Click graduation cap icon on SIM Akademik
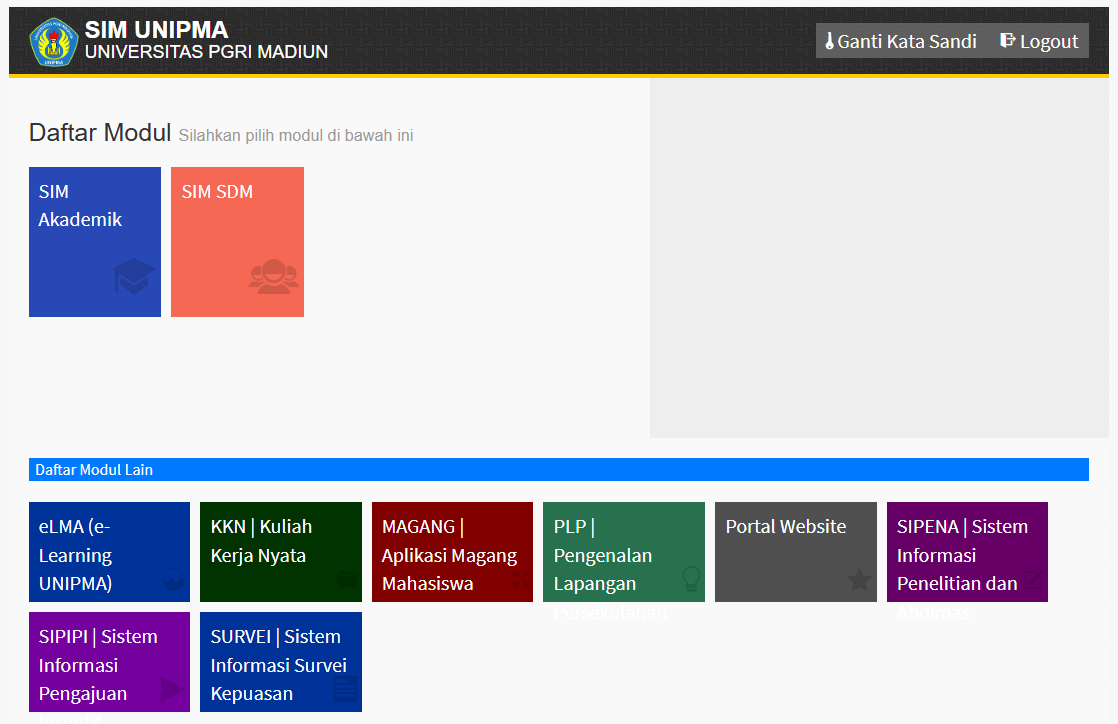This screenshot has height=724, width=1118. click(x=134, y=277)
